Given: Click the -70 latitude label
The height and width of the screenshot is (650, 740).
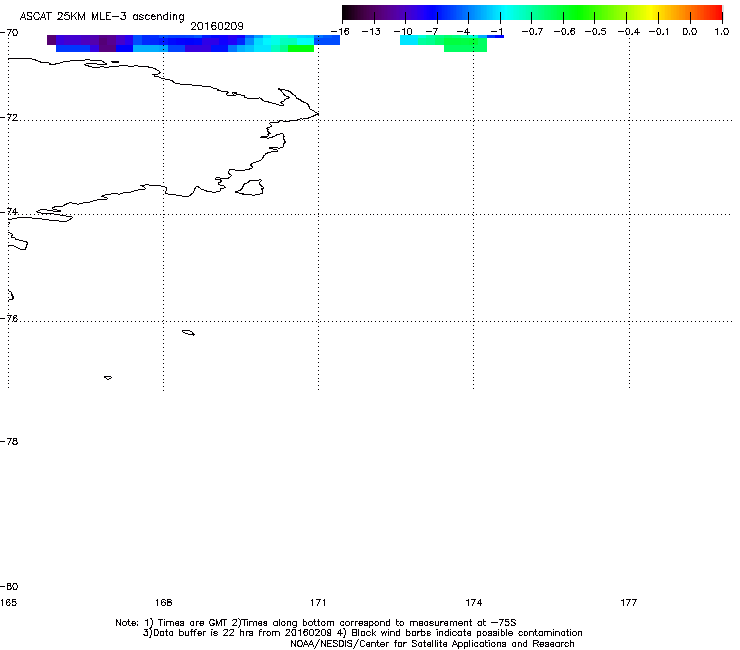Looking at the screenshot, I should pyautogui.click(x=9, y=33).
